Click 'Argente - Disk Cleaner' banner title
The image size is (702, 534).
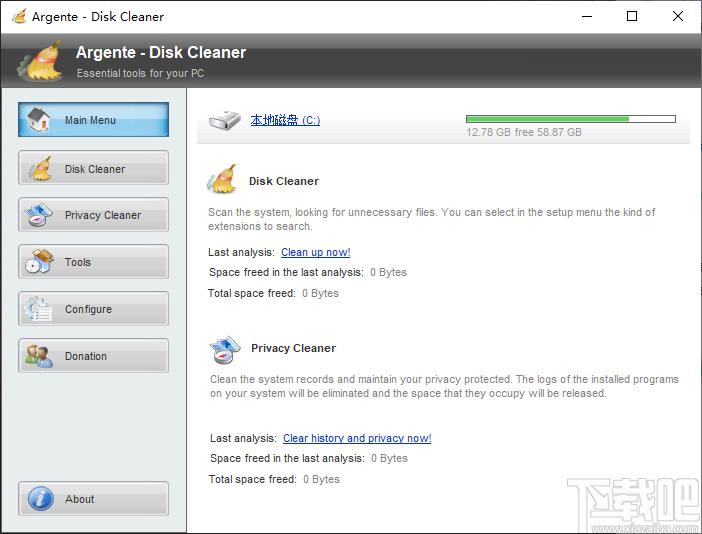point(161,52)
